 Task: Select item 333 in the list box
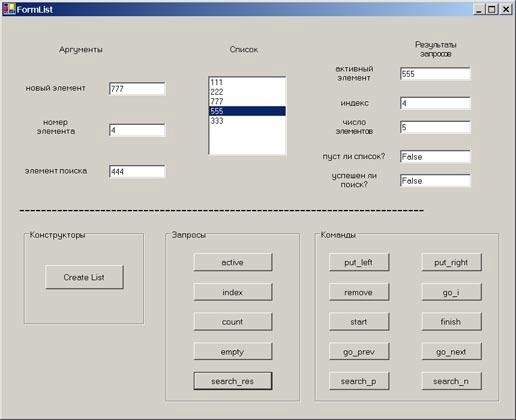(247, 121)
